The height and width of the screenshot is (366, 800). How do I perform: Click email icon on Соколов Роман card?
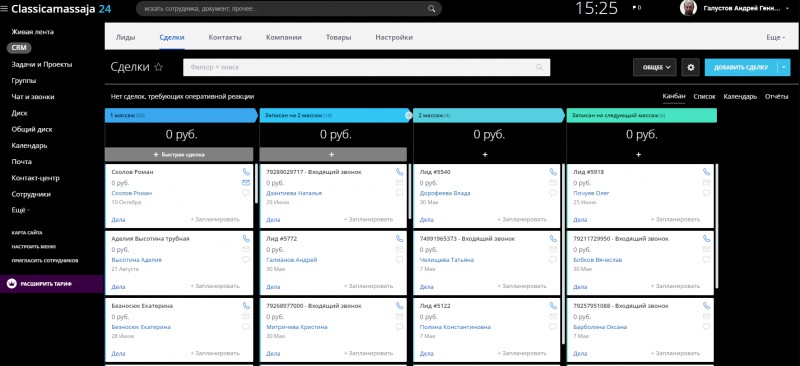pos(246,183)
